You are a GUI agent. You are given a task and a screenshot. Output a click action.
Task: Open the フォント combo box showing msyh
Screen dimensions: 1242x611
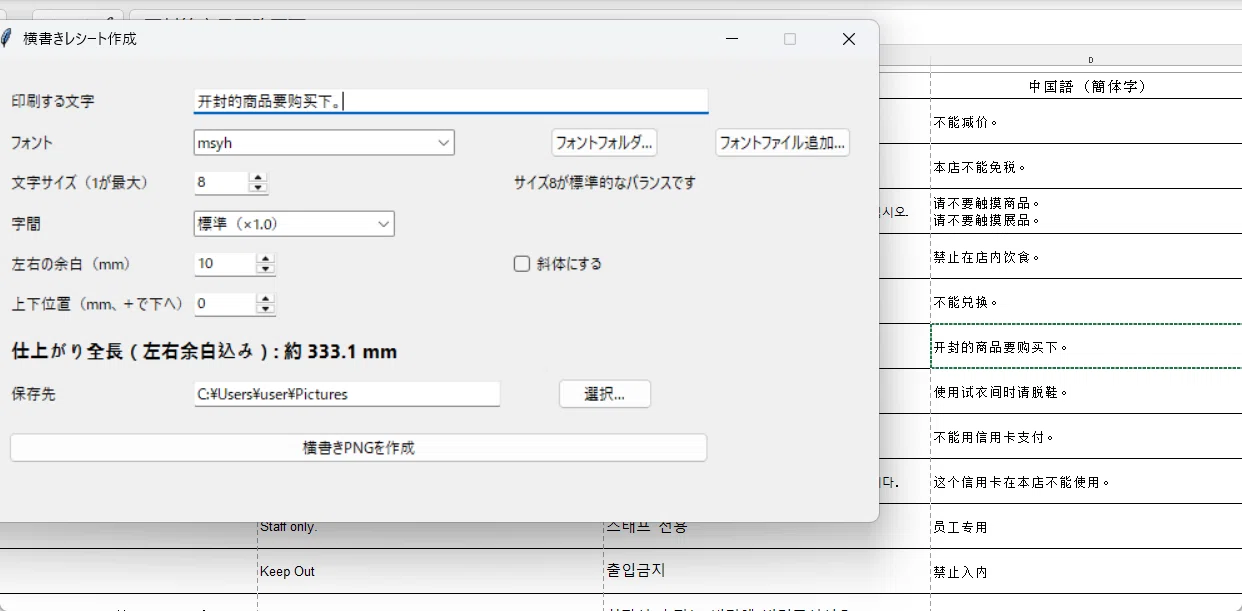click(324, 143)
